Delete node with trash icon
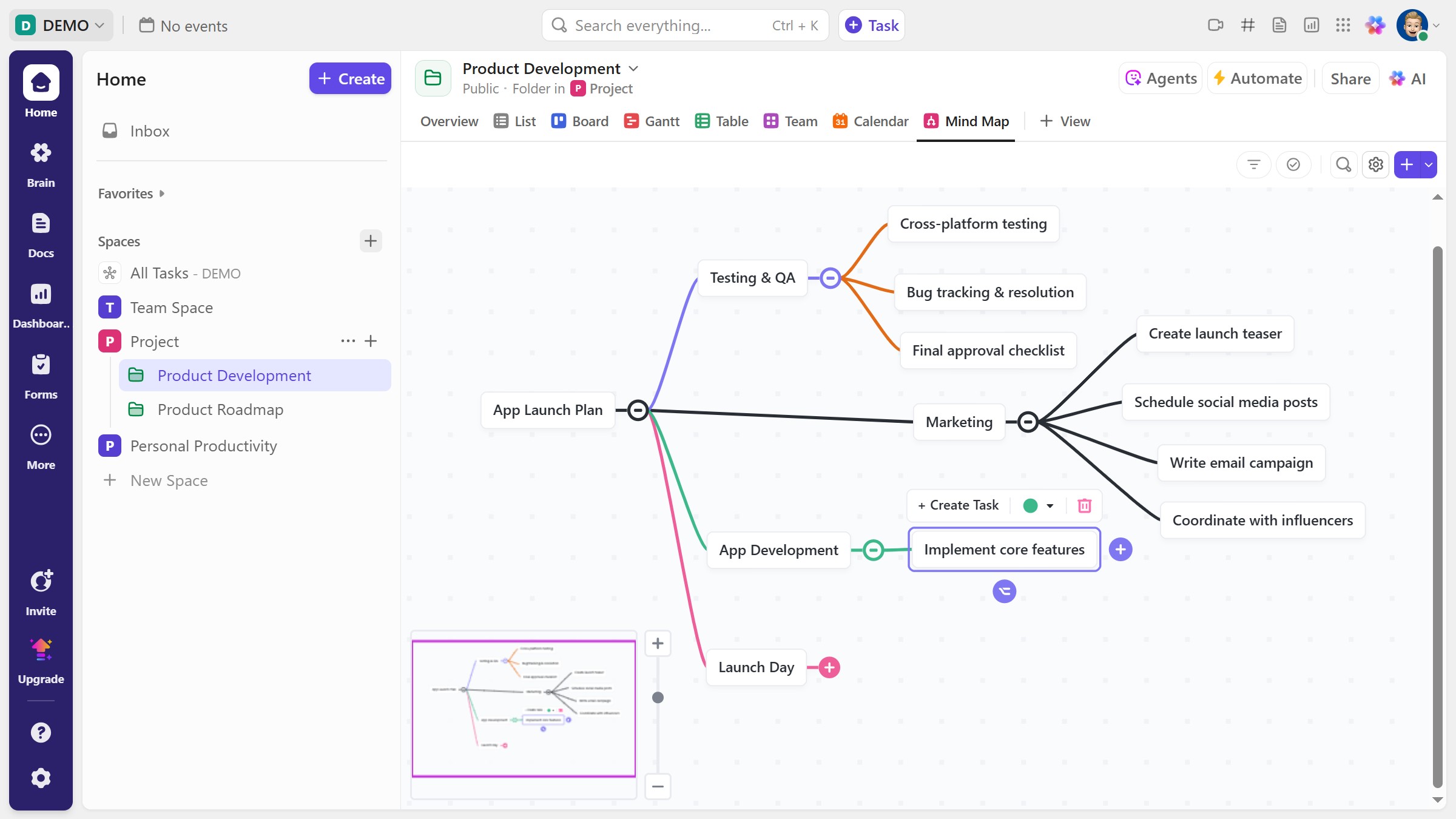This screenshot has height=819, width=1456. pyautogui.click(x=1084, y=505)
